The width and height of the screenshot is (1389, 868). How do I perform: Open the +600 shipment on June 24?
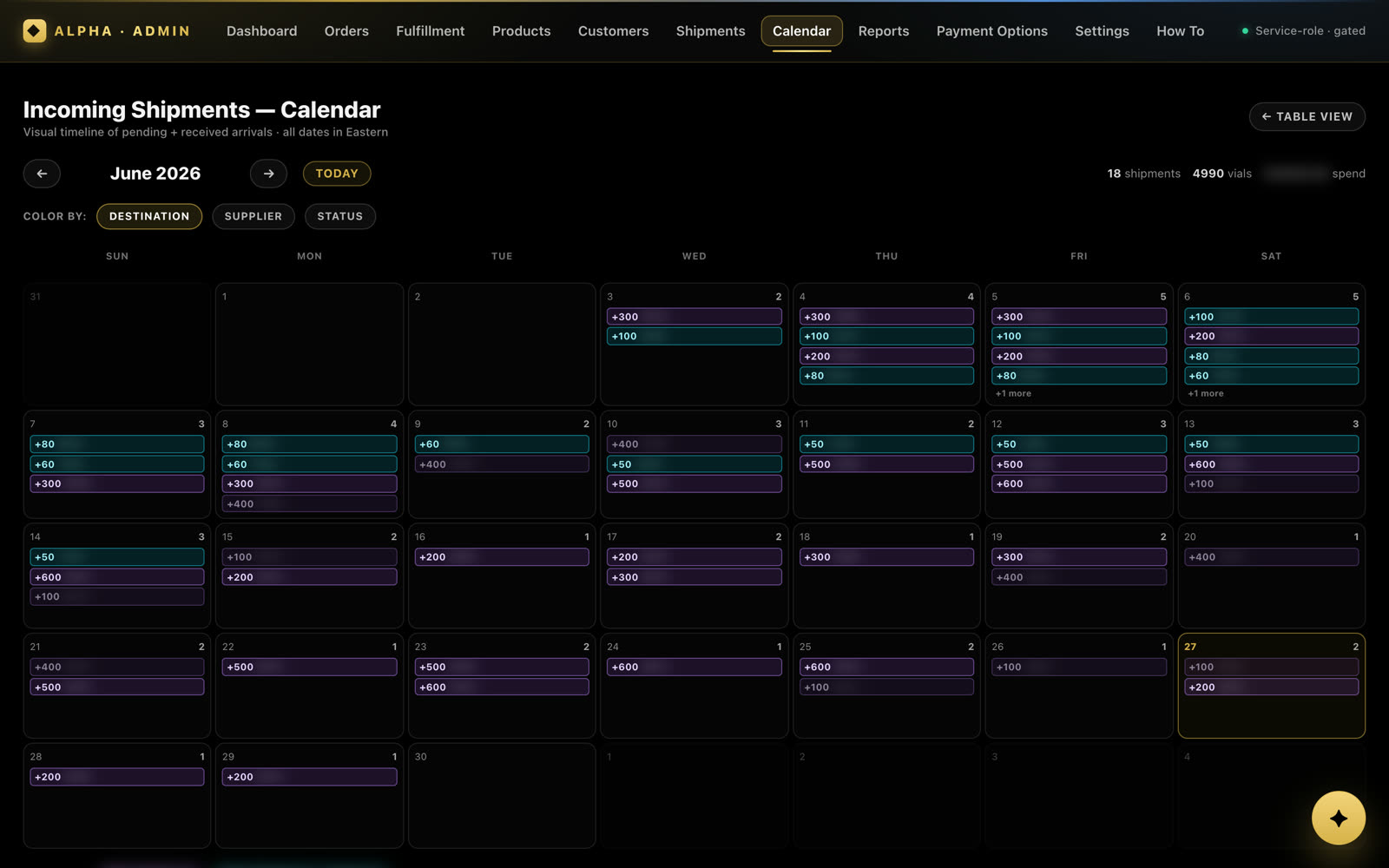pyautogui.click(x=694, y=667)
